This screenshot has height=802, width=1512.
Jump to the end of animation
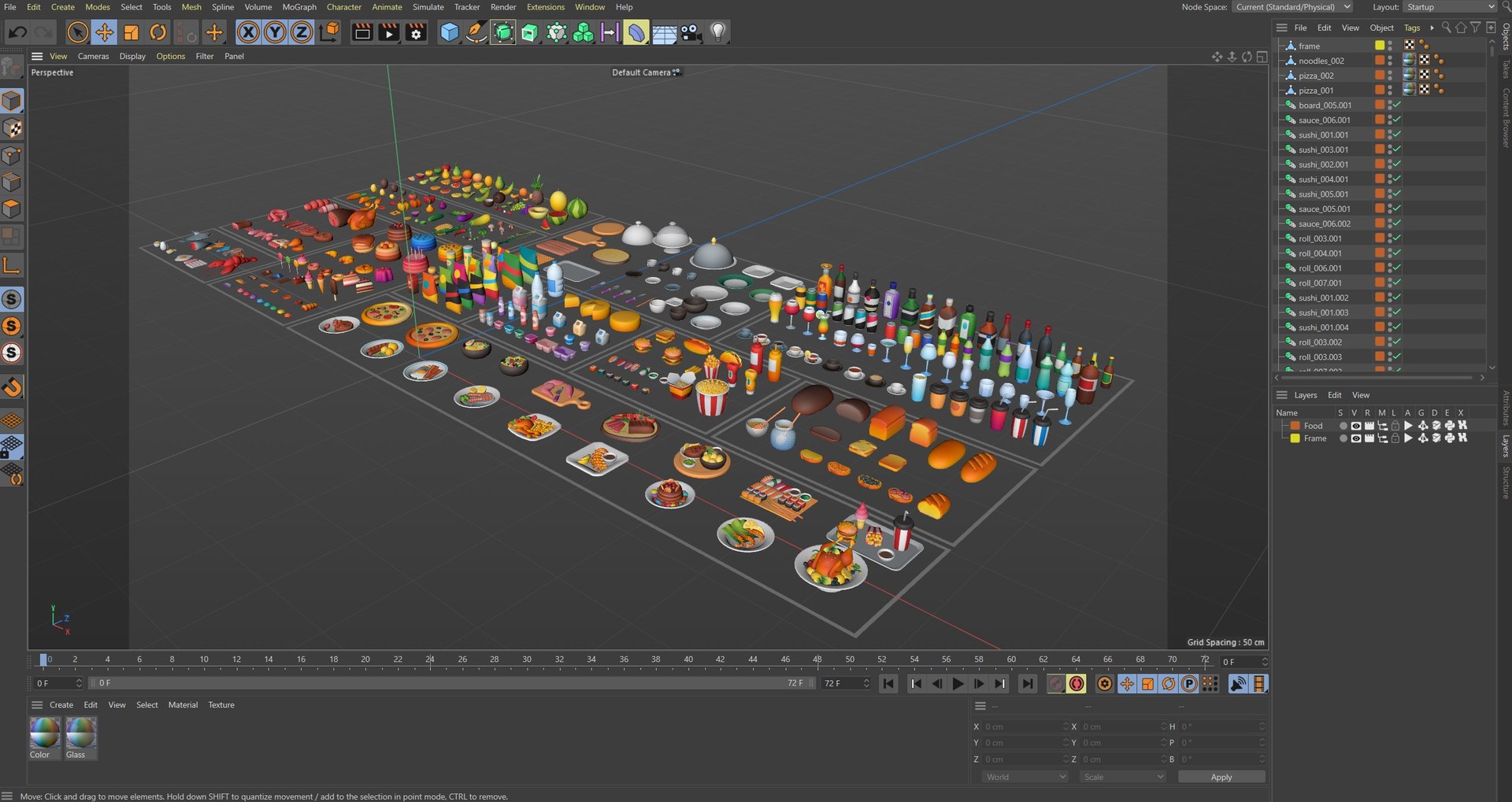point(1027,684)
